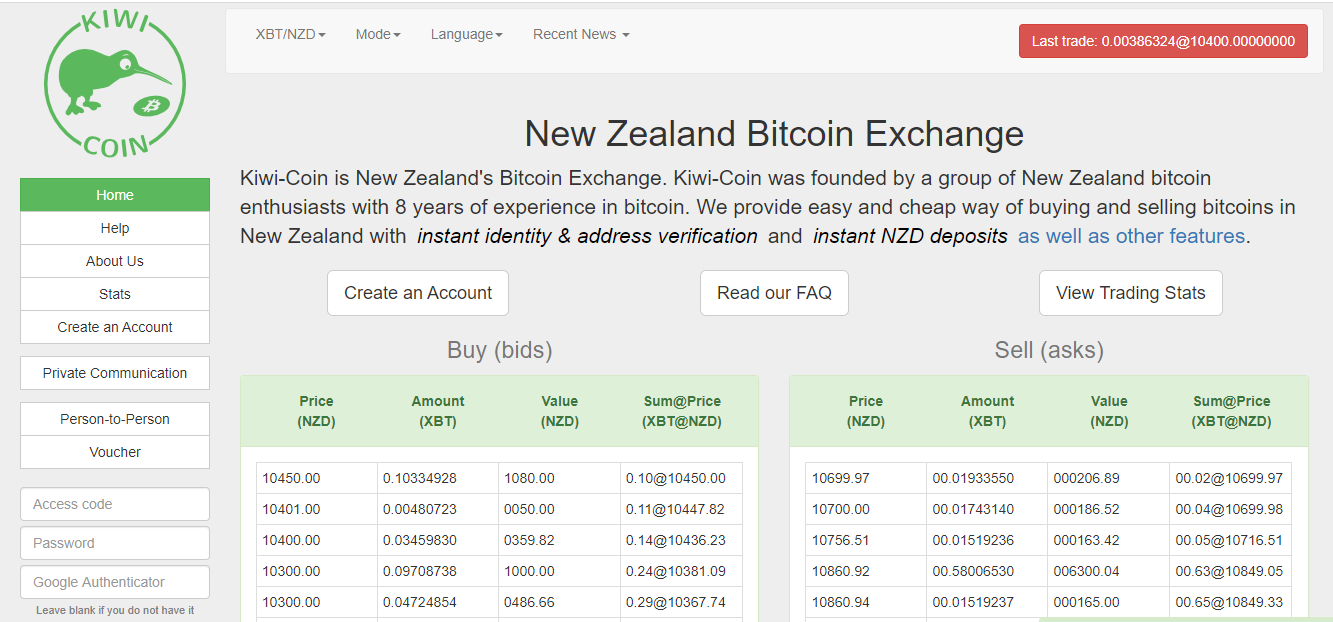Viewport: 1333px width, 622px height.
Task: Open the Language dropdown
Action: point(467,34)
